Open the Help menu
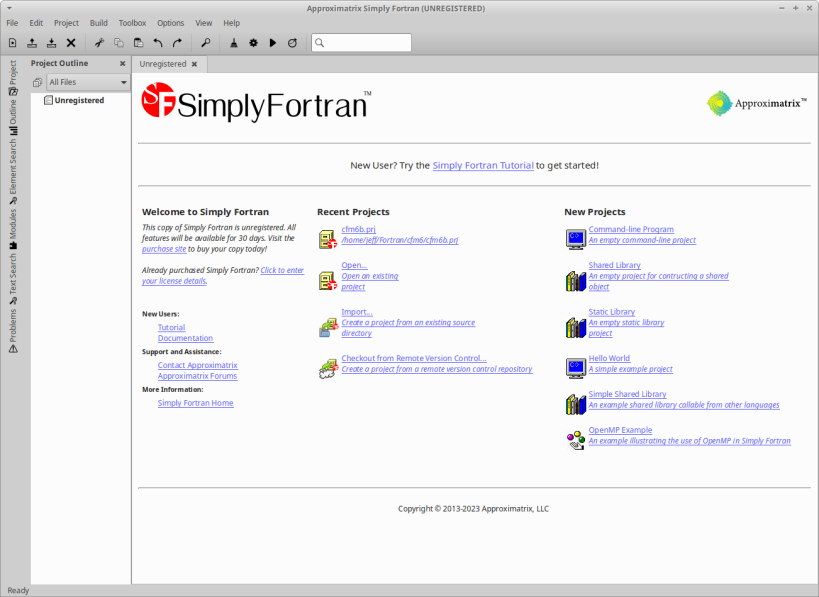819x597 pixels. (x=231, y=23)
